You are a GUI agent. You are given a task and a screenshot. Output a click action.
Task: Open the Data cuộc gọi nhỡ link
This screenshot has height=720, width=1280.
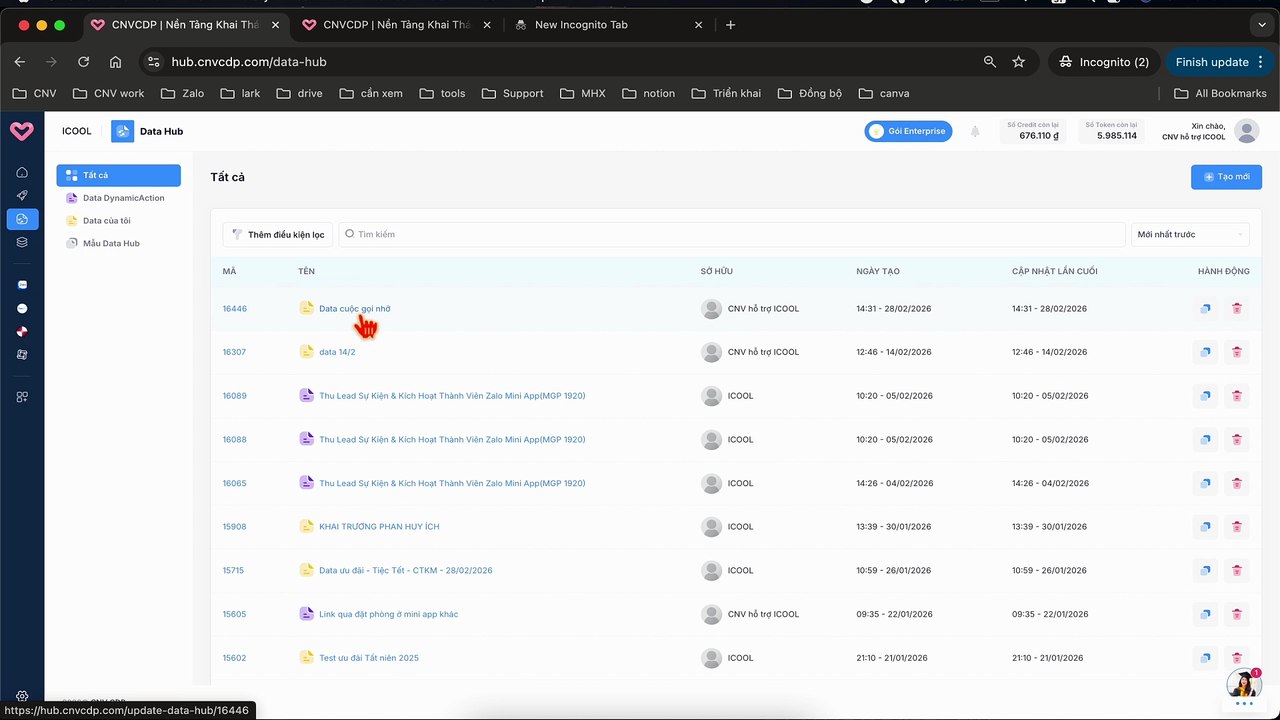tap(354, 308)
